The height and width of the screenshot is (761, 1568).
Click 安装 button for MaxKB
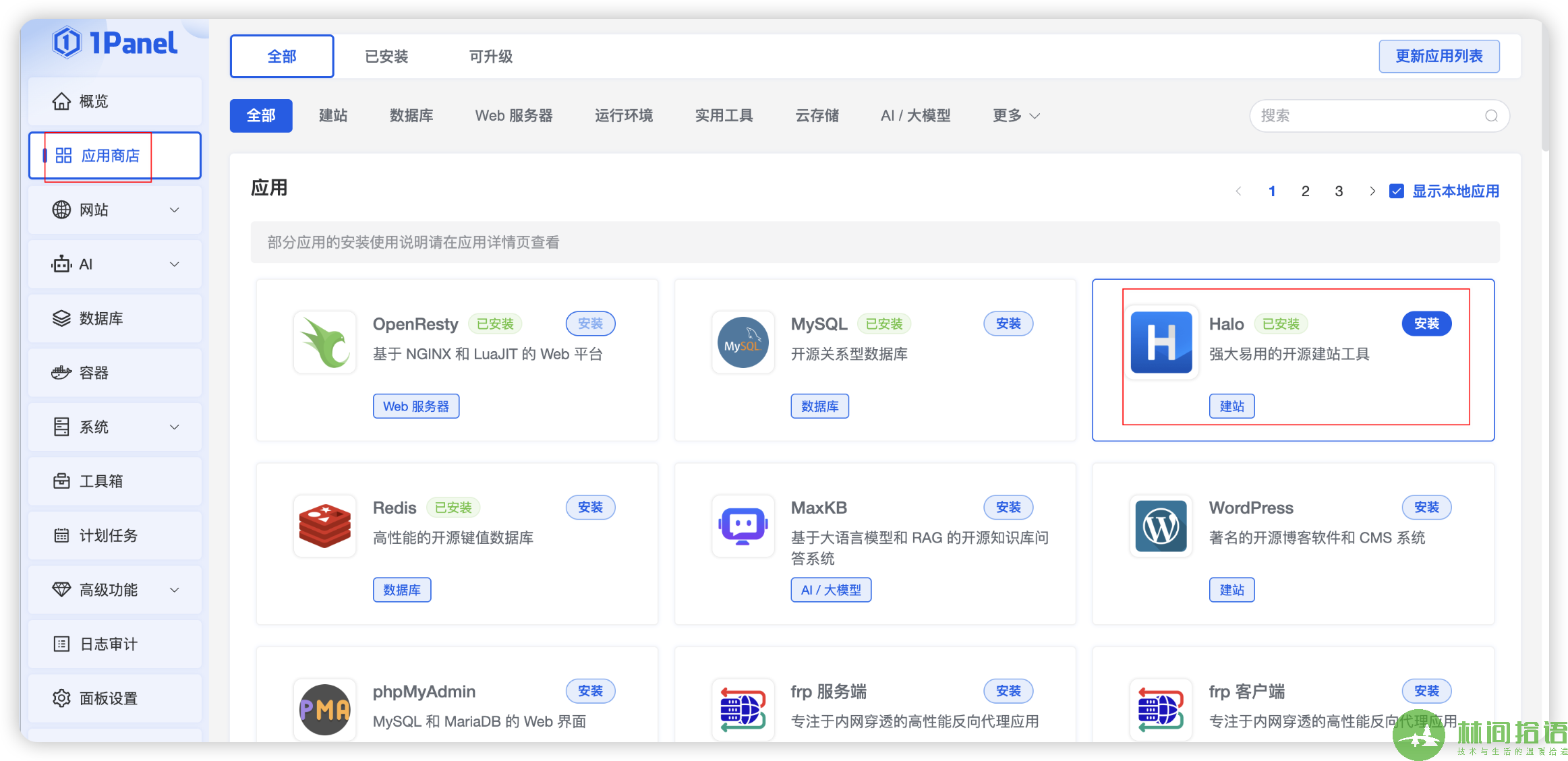pos(1009,508)
